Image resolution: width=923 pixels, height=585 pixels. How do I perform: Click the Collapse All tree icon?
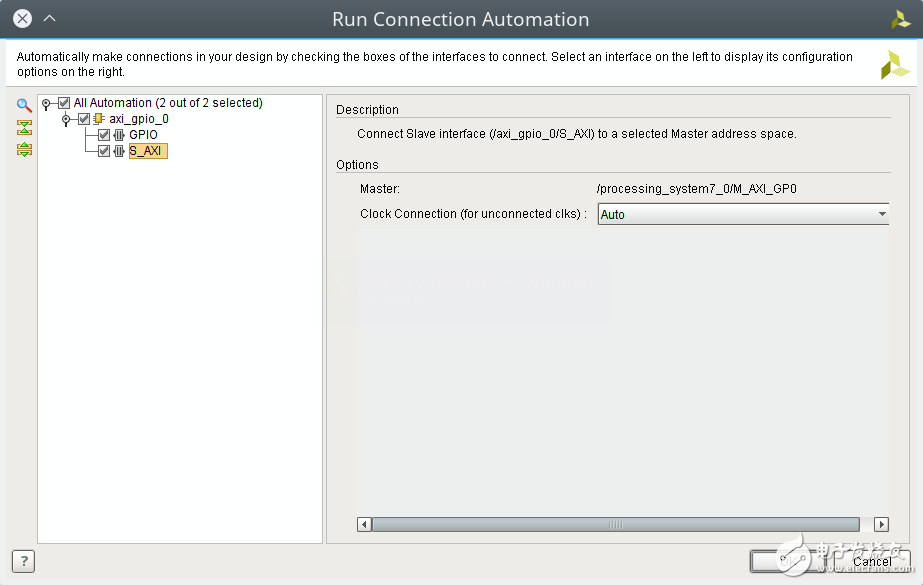(24, 127)
